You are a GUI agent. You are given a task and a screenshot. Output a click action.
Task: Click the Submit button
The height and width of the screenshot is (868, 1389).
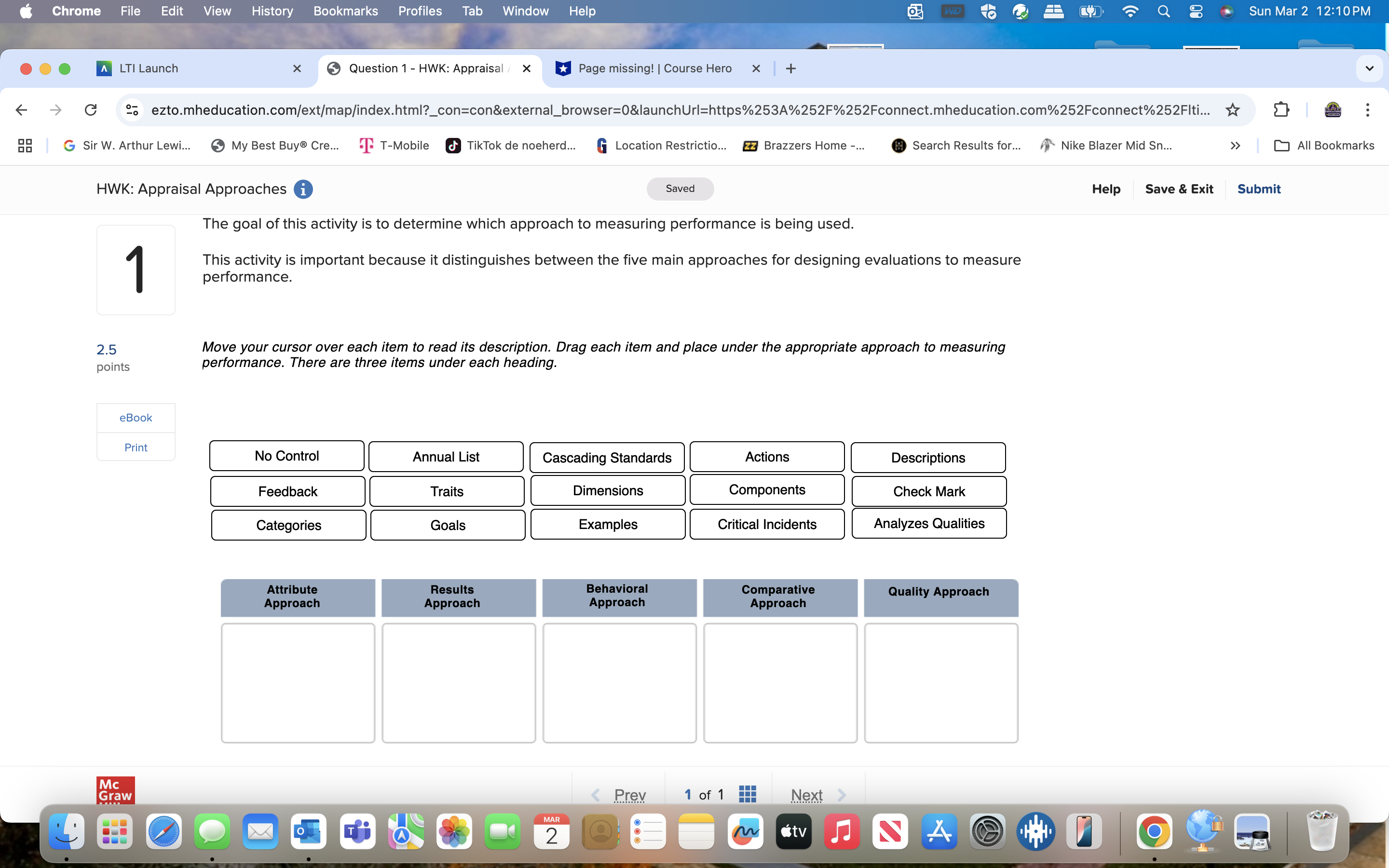click(1259, 188)
